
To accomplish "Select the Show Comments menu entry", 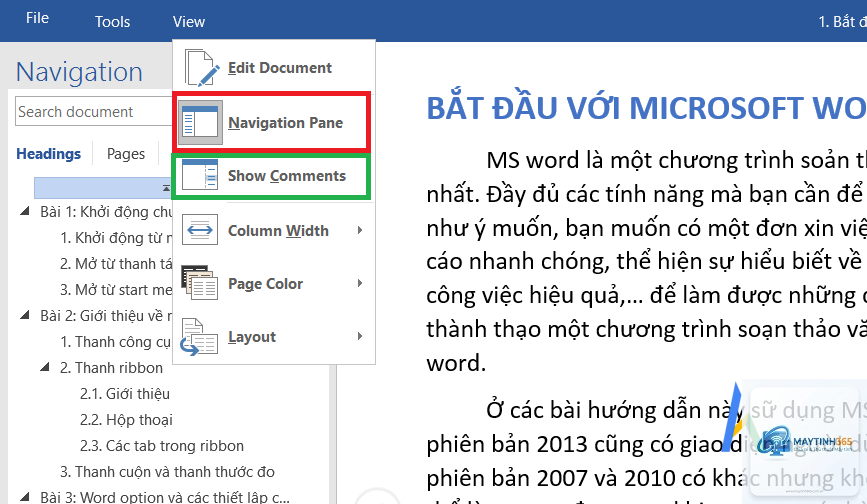I will 271,176.
